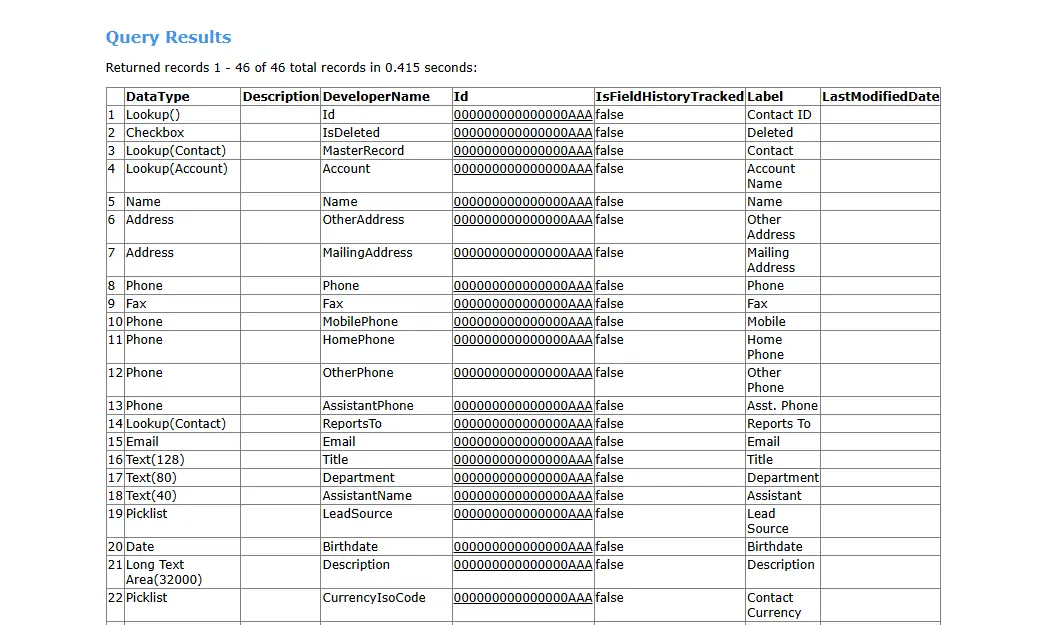Click the Query Results heading

tap(168, 38)
